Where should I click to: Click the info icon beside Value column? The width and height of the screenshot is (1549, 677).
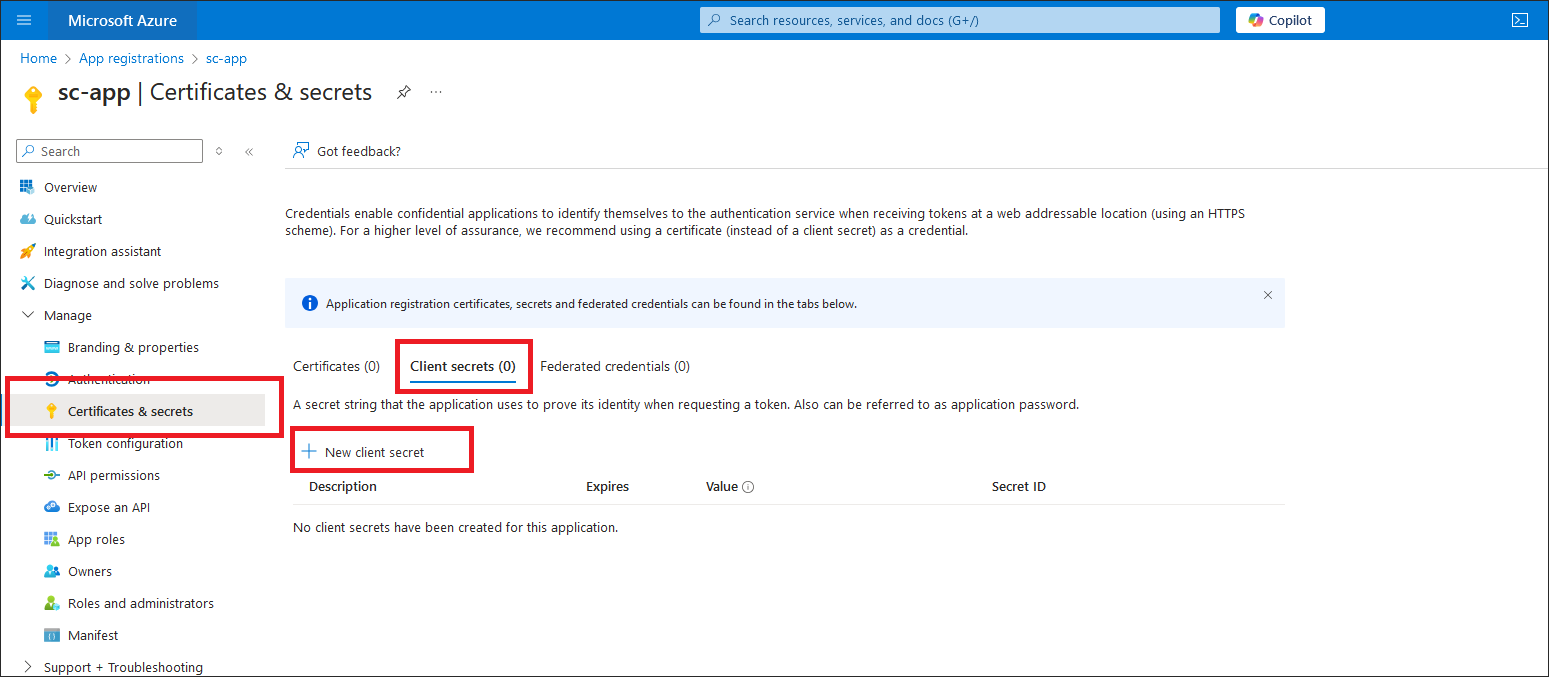(x=748, y=487)
